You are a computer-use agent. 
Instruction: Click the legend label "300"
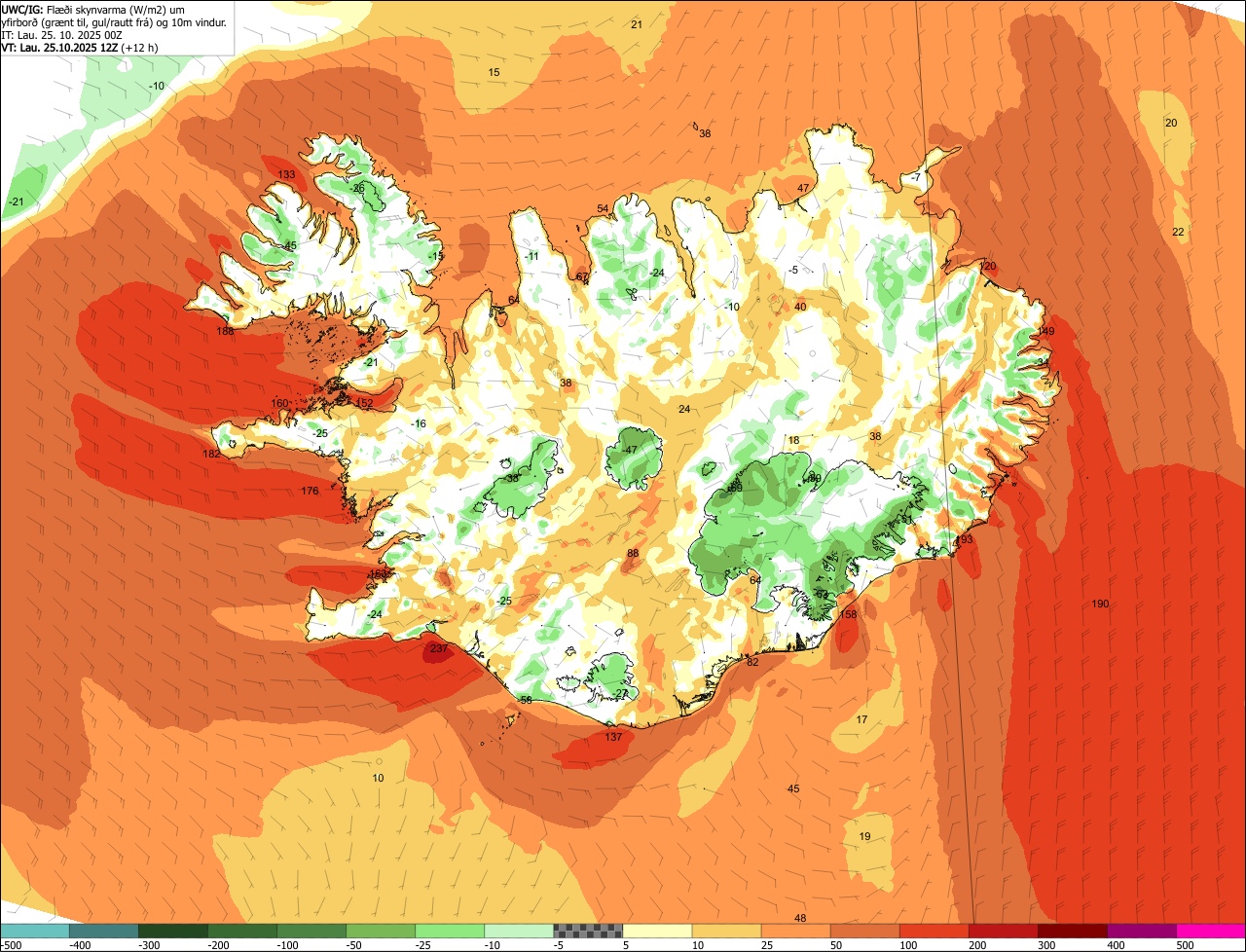pos(1046,945)
